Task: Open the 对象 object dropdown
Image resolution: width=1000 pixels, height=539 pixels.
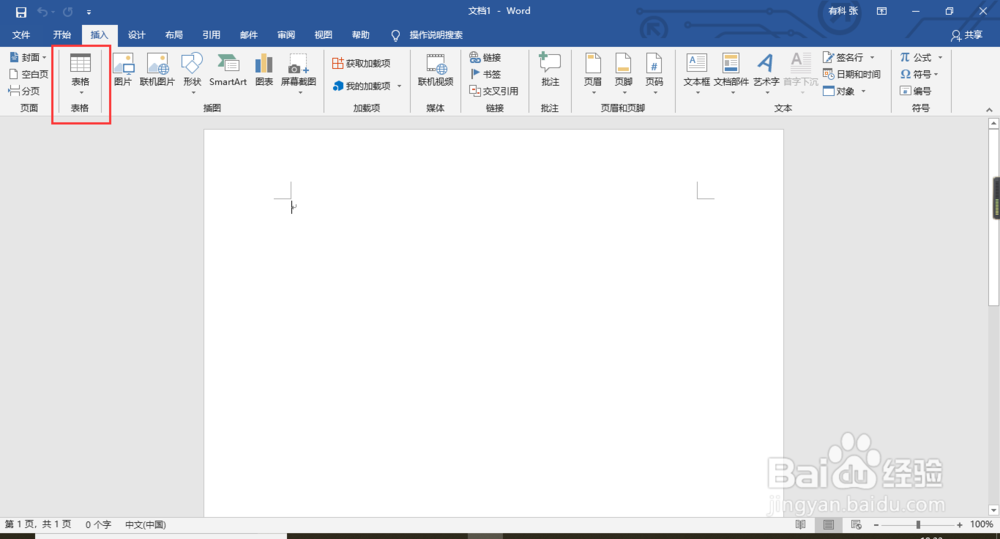Action: pyautogui.click(x=864, y=91)
